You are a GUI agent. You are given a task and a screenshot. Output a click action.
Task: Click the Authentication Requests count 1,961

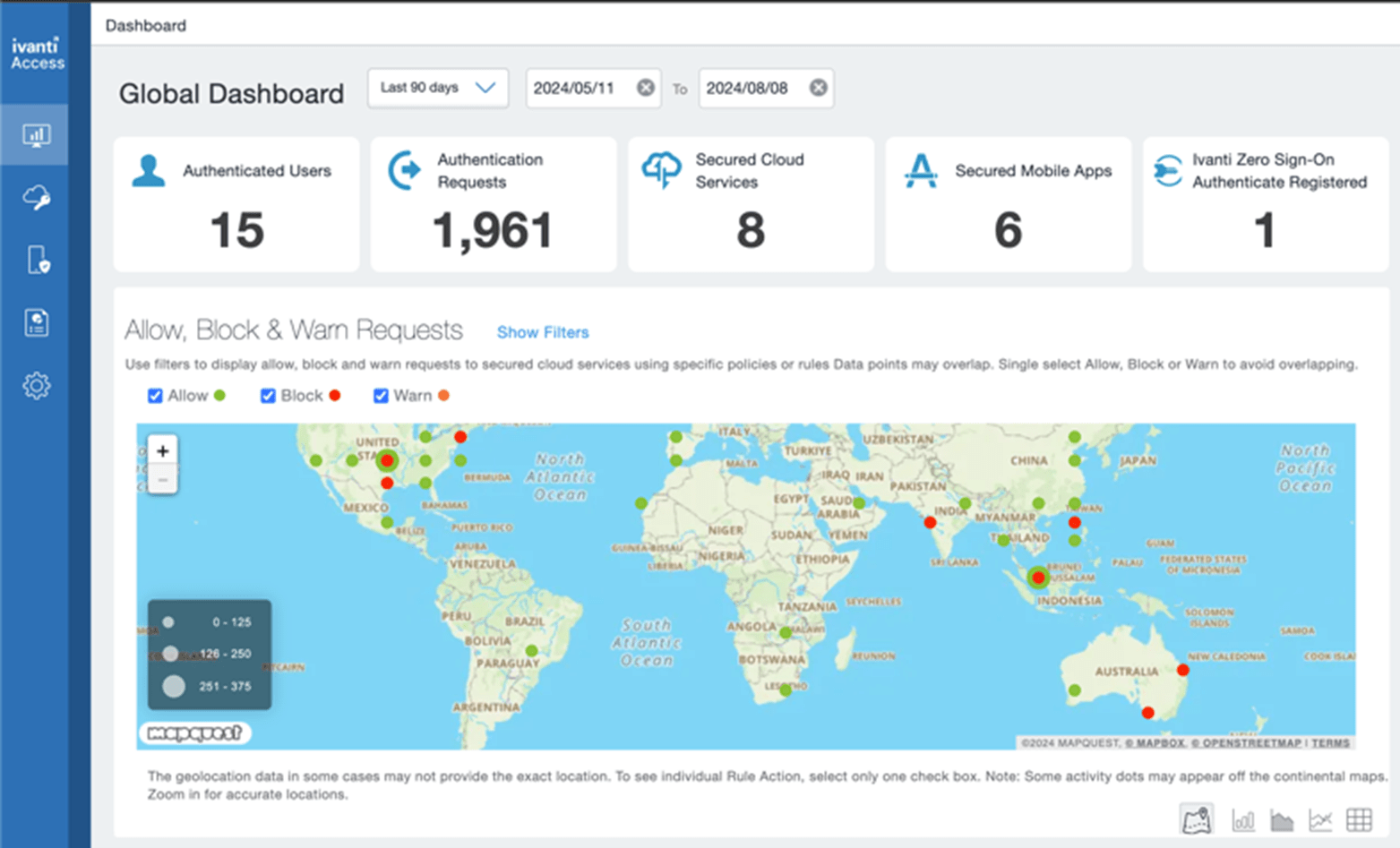(x=493, y=231)
